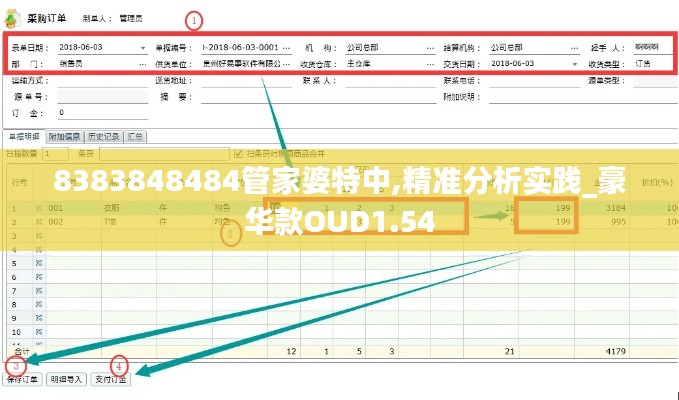Open the 汇总 tab
This screenshot has width=679, height=400.
click(x=136, y=137)
